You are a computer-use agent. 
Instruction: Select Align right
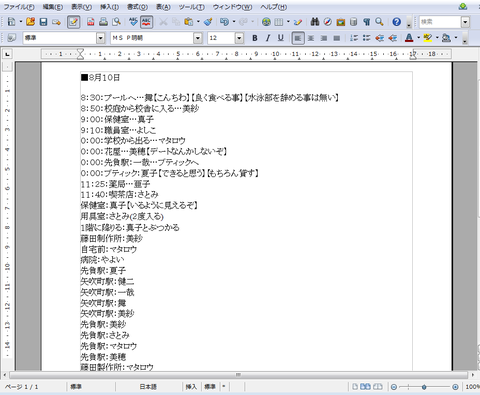[x=324, y=38]
